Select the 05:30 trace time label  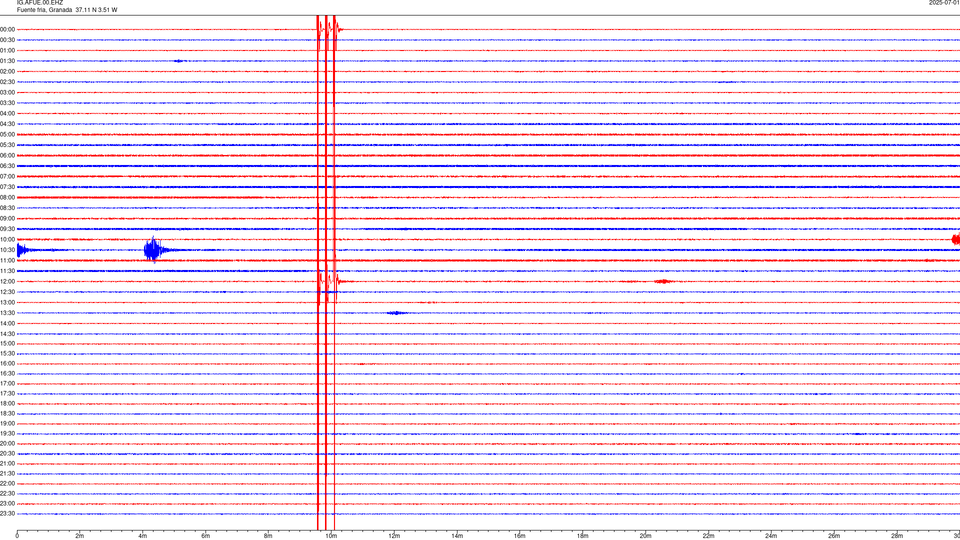(7, 145)
